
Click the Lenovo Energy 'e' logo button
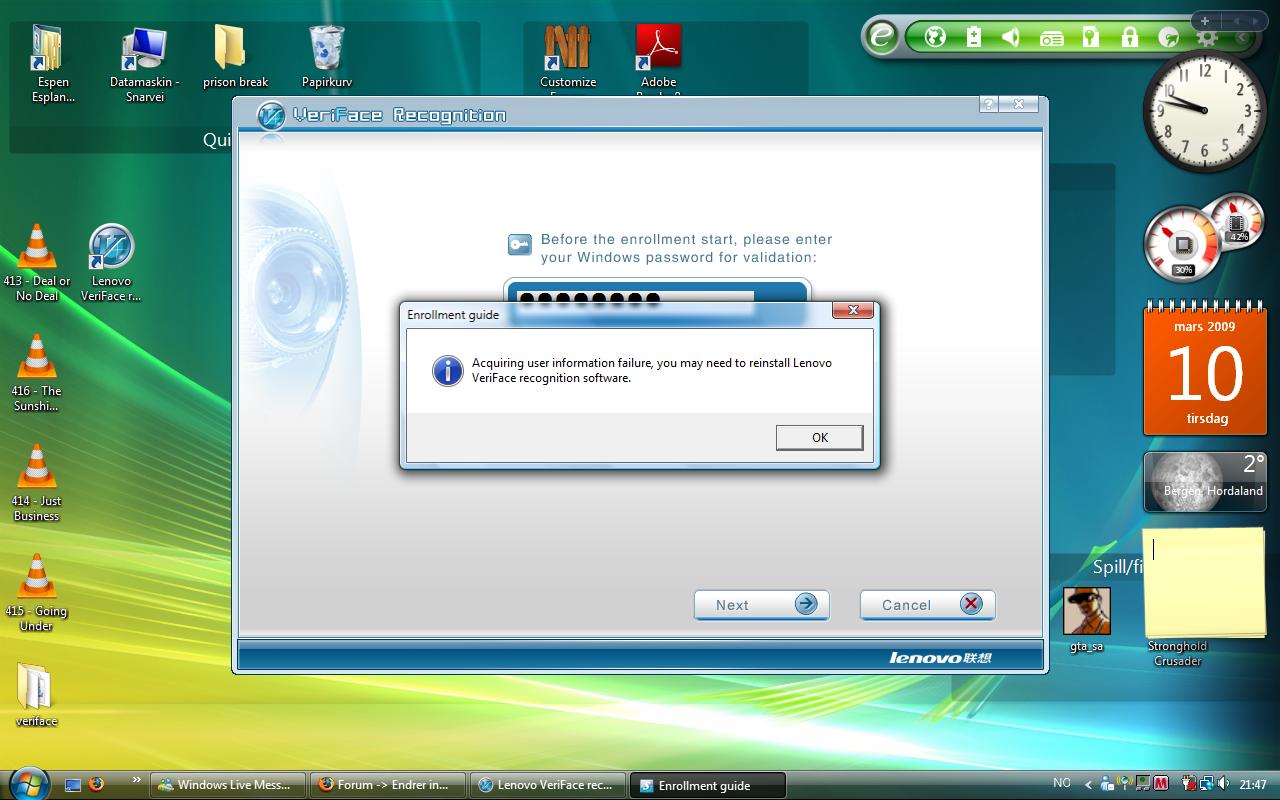click(x=882, y=37)
